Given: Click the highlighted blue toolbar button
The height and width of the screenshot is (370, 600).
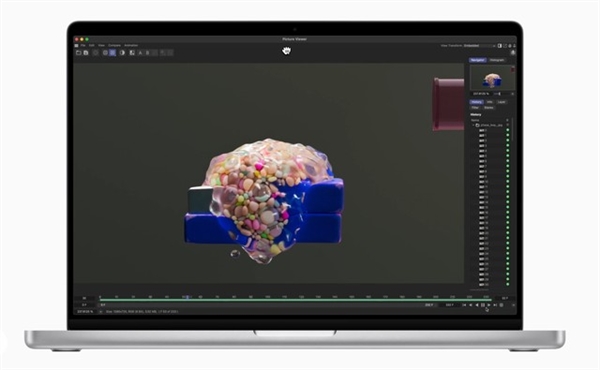Looking at the screenshot, I should (x=112, y=53).
